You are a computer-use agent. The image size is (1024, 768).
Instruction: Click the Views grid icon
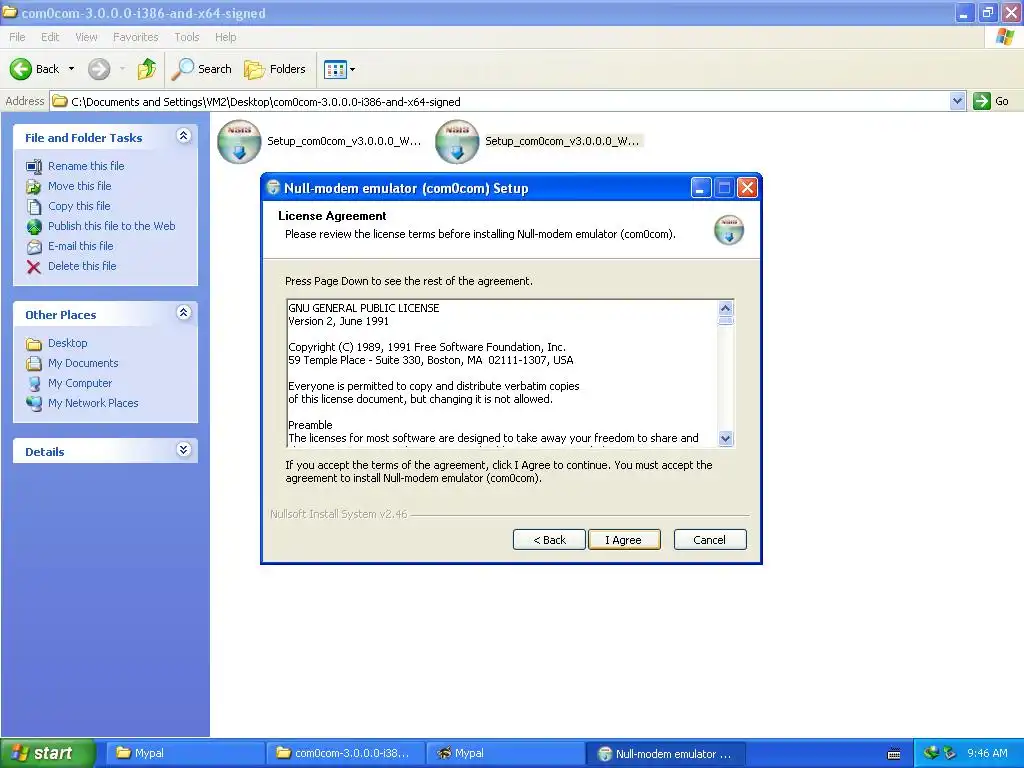335,69
